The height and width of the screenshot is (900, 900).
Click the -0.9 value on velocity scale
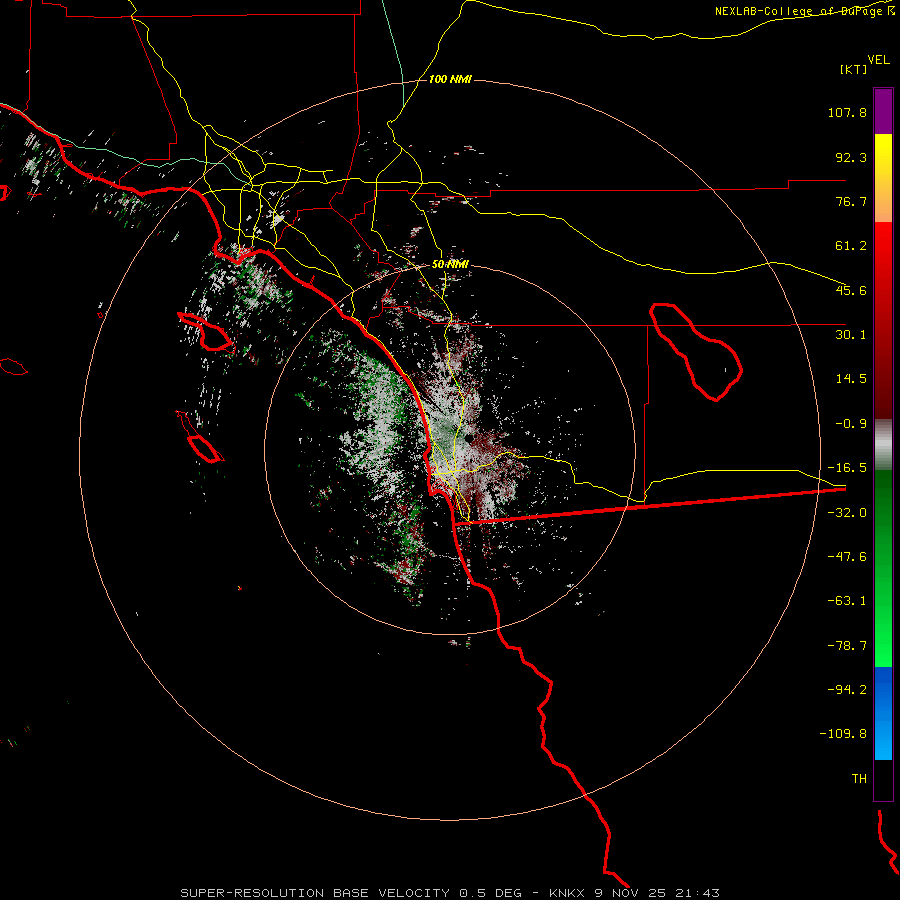pyautogui.click(x=851, y=424)
